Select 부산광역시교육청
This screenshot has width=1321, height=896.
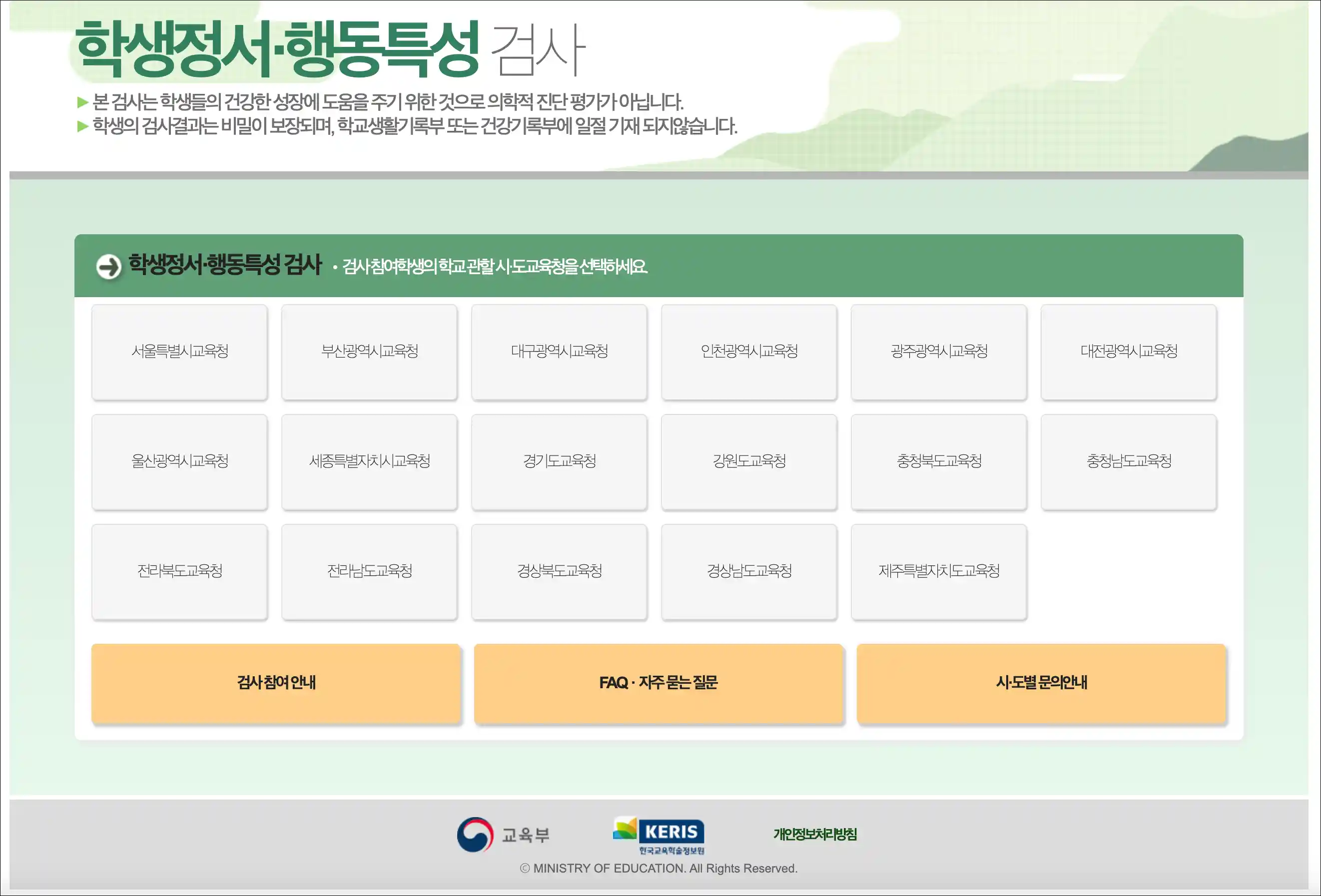tap(370, 352)
